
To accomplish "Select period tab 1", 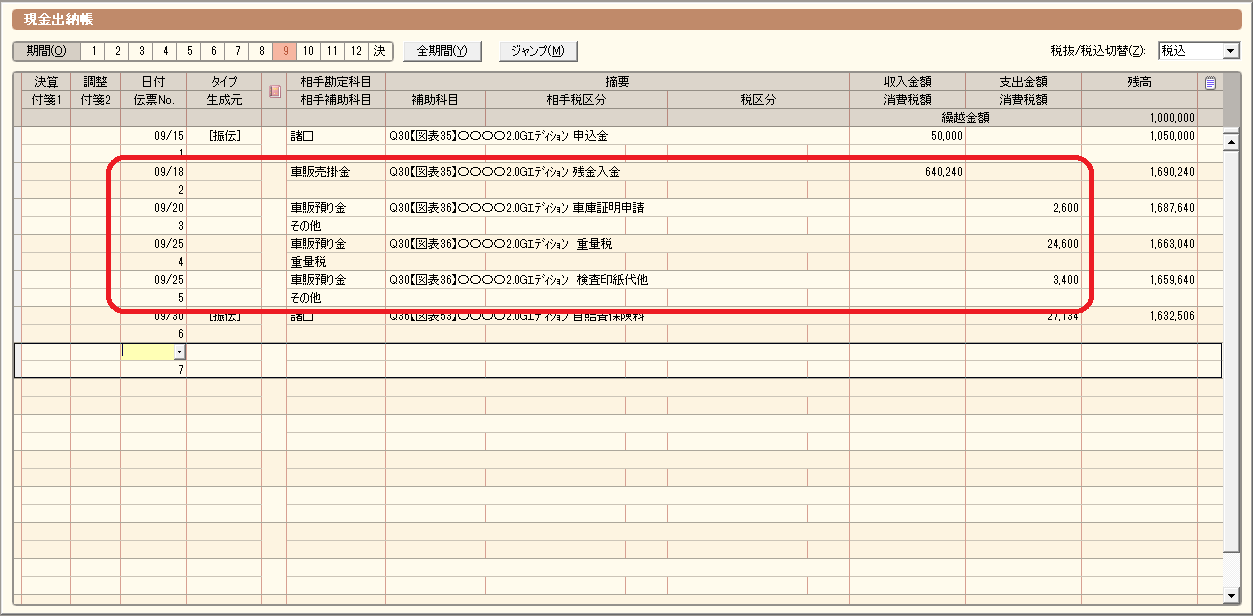I will pyautogui.click(x=94, y=51).
